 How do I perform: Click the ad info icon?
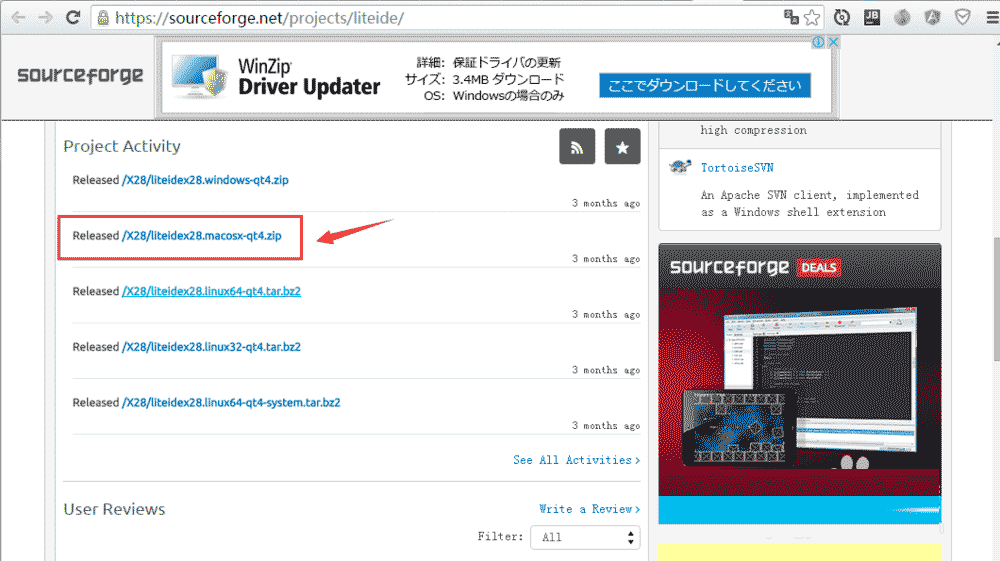(818, 42)
